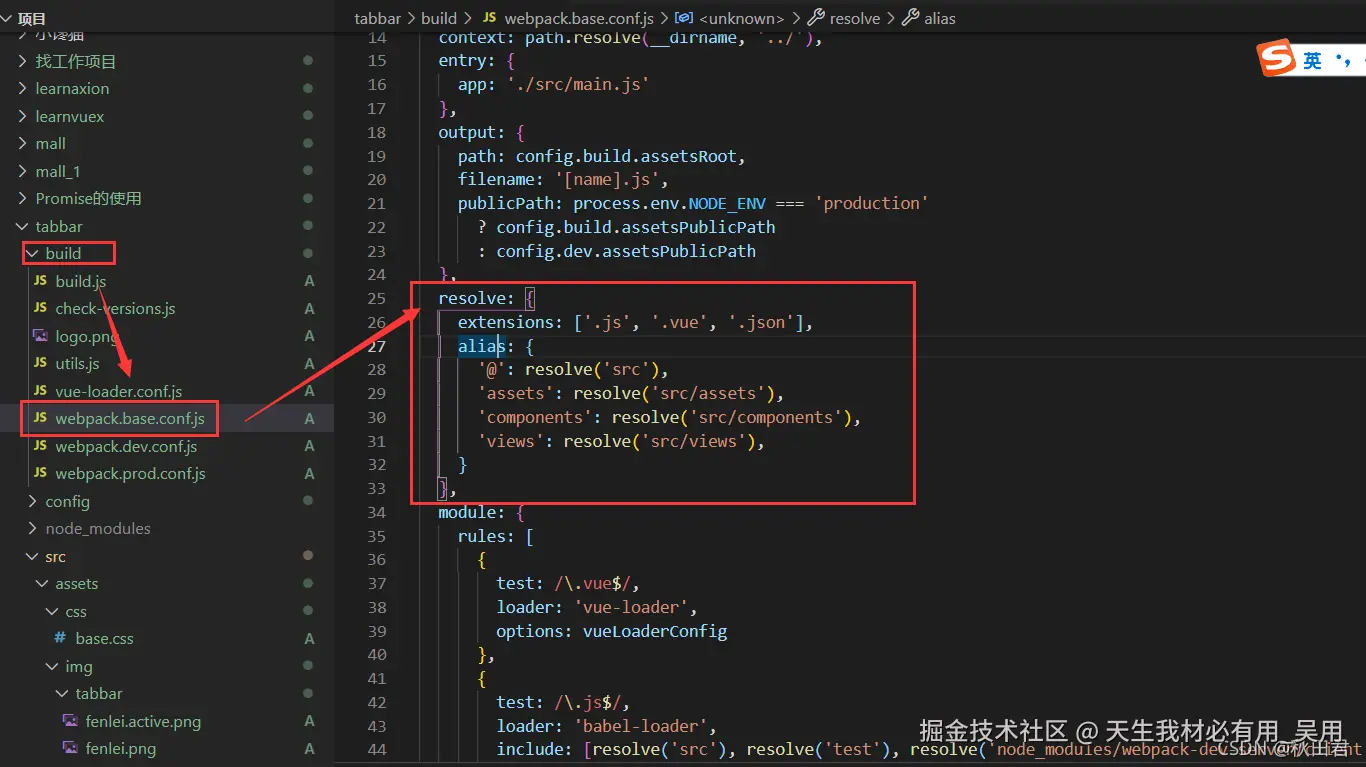The image size is (1366, 767).
Task: Click line number 27 in the gutter
Action: coord(376,345)
